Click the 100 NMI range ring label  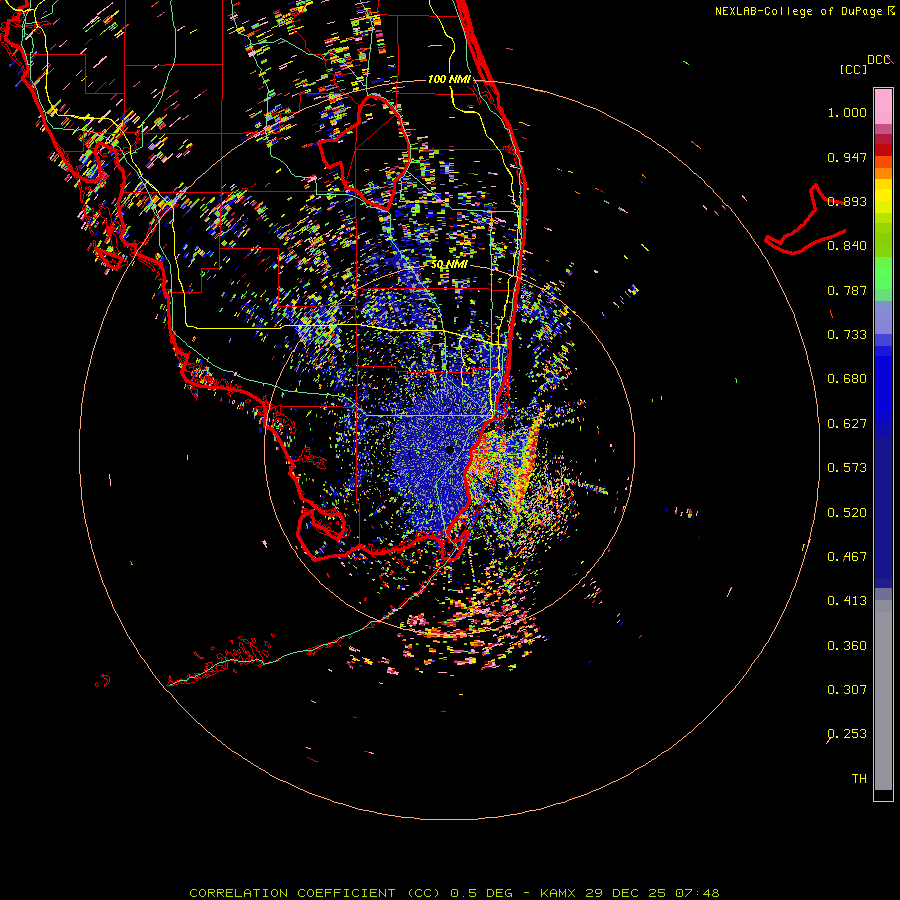(x=449, y=79)
